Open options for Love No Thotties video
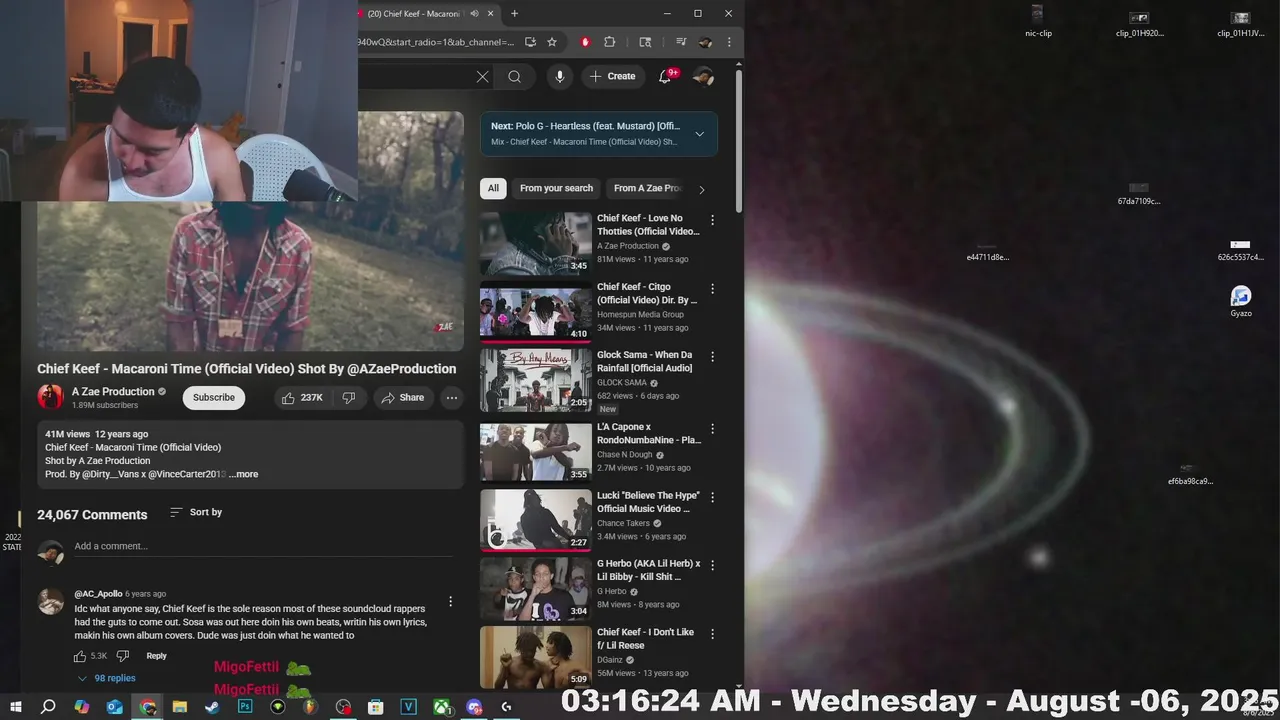This screenshot has height=720, width=1280. [713, 220]
